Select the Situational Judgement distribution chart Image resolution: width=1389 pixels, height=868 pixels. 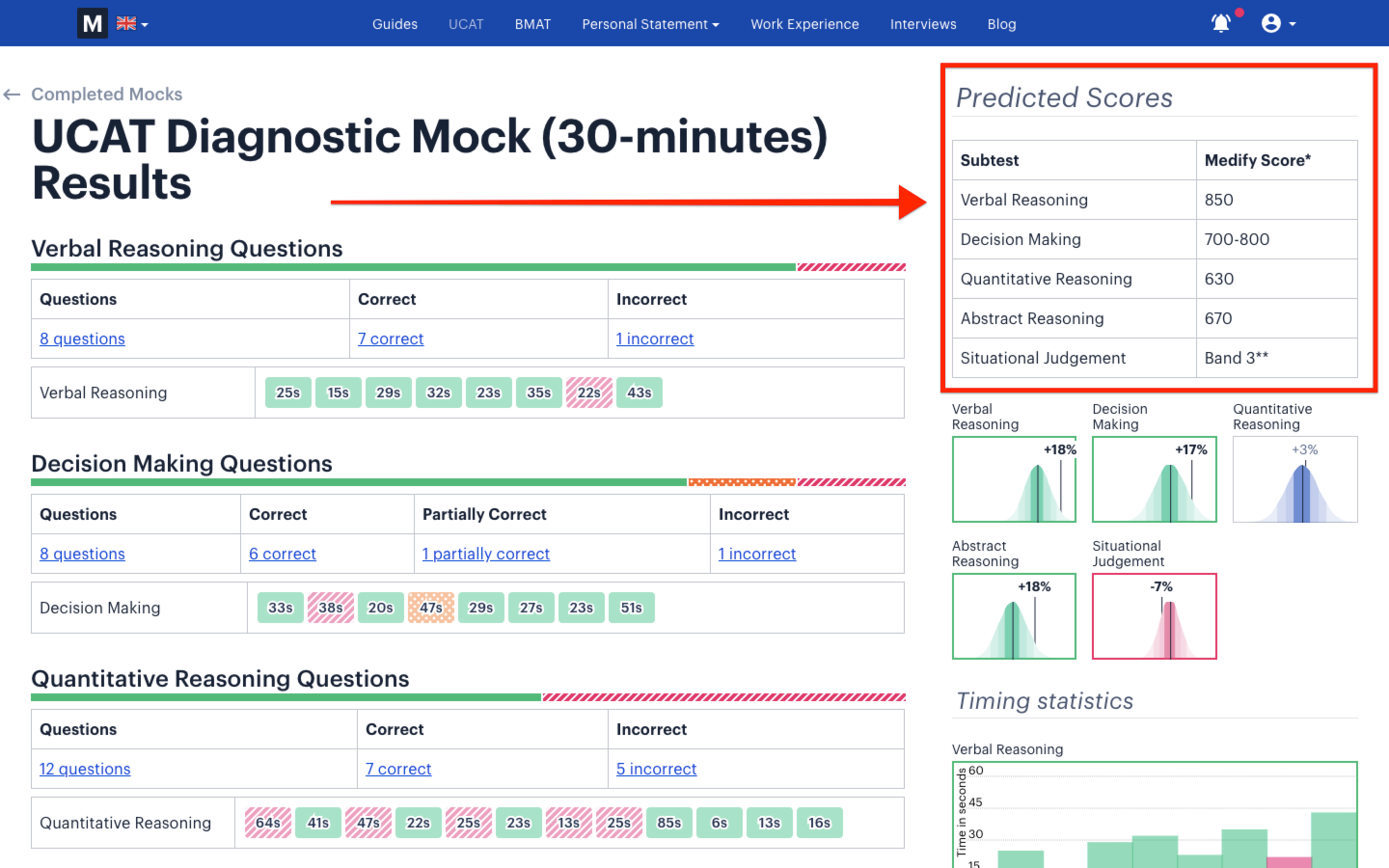point(1154,616)
